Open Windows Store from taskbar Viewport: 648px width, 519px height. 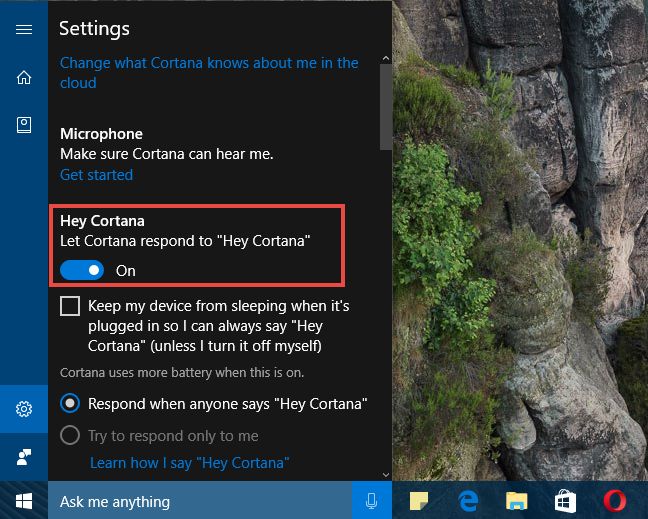pyautogui.click(x=565, y=501)
